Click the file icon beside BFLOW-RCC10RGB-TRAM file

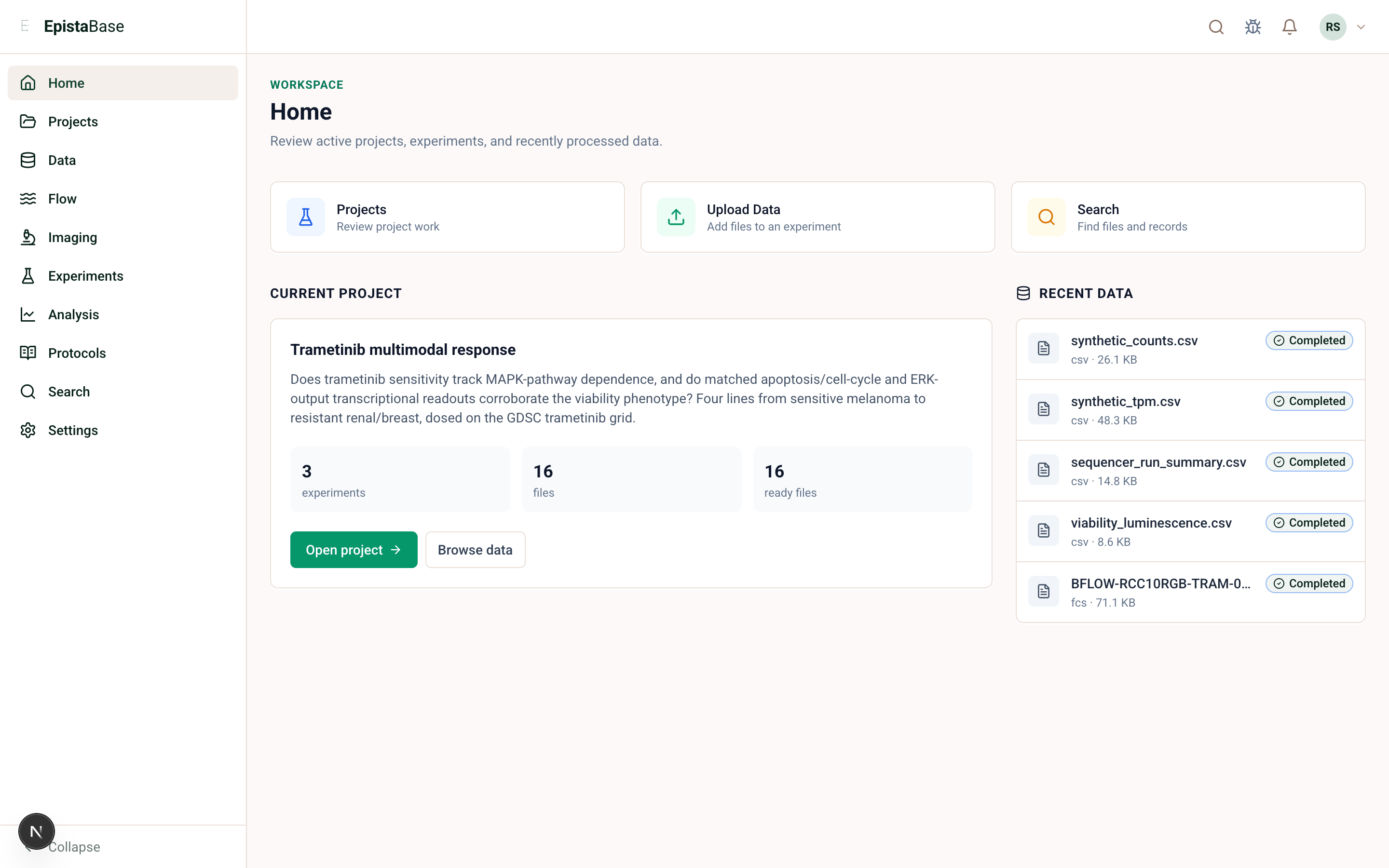pyautogui.click(x=1044, y=591)
